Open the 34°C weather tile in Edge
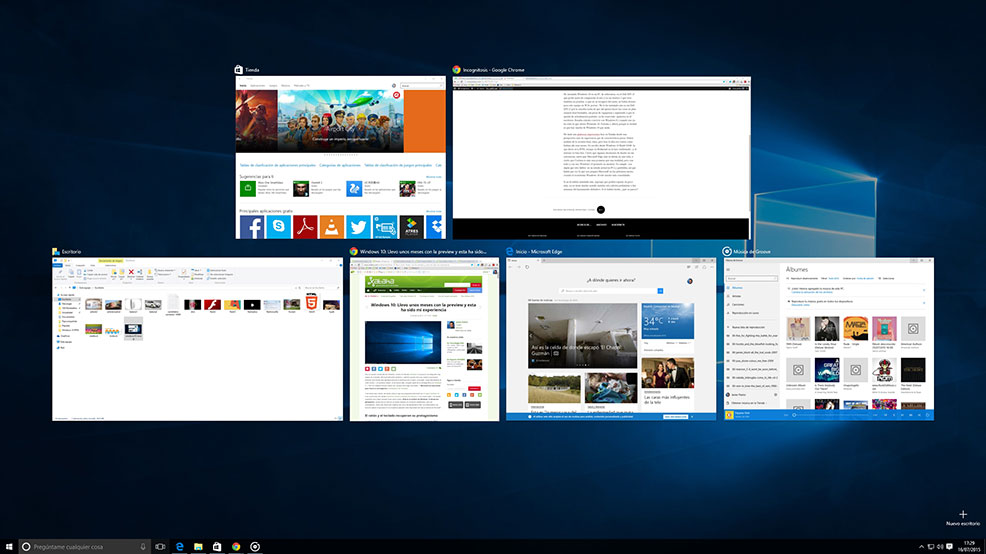The width and height of the screenshot is (986, 554). 668,321
